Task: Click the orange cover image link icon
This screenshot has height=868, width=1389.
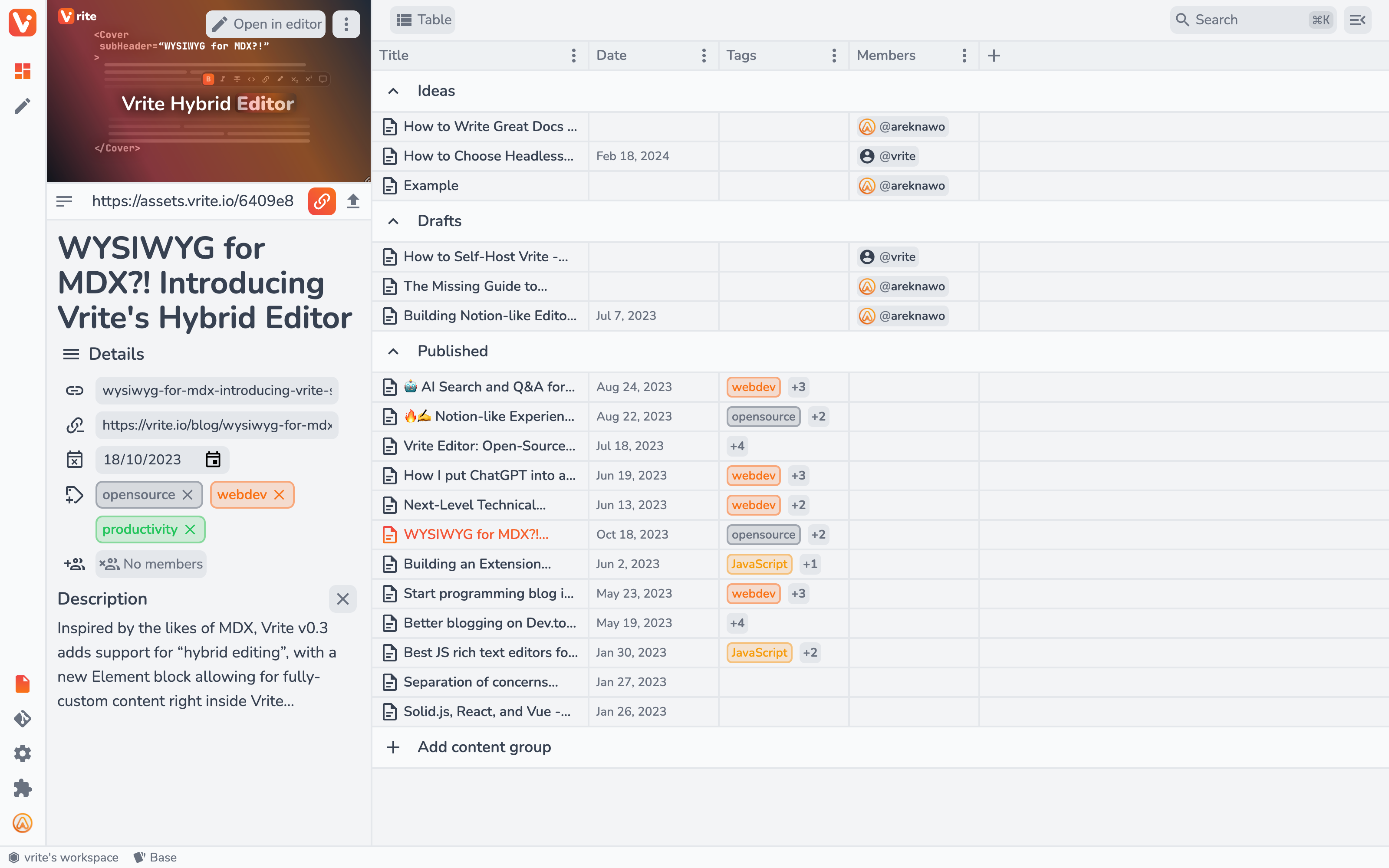Action: 321,201
